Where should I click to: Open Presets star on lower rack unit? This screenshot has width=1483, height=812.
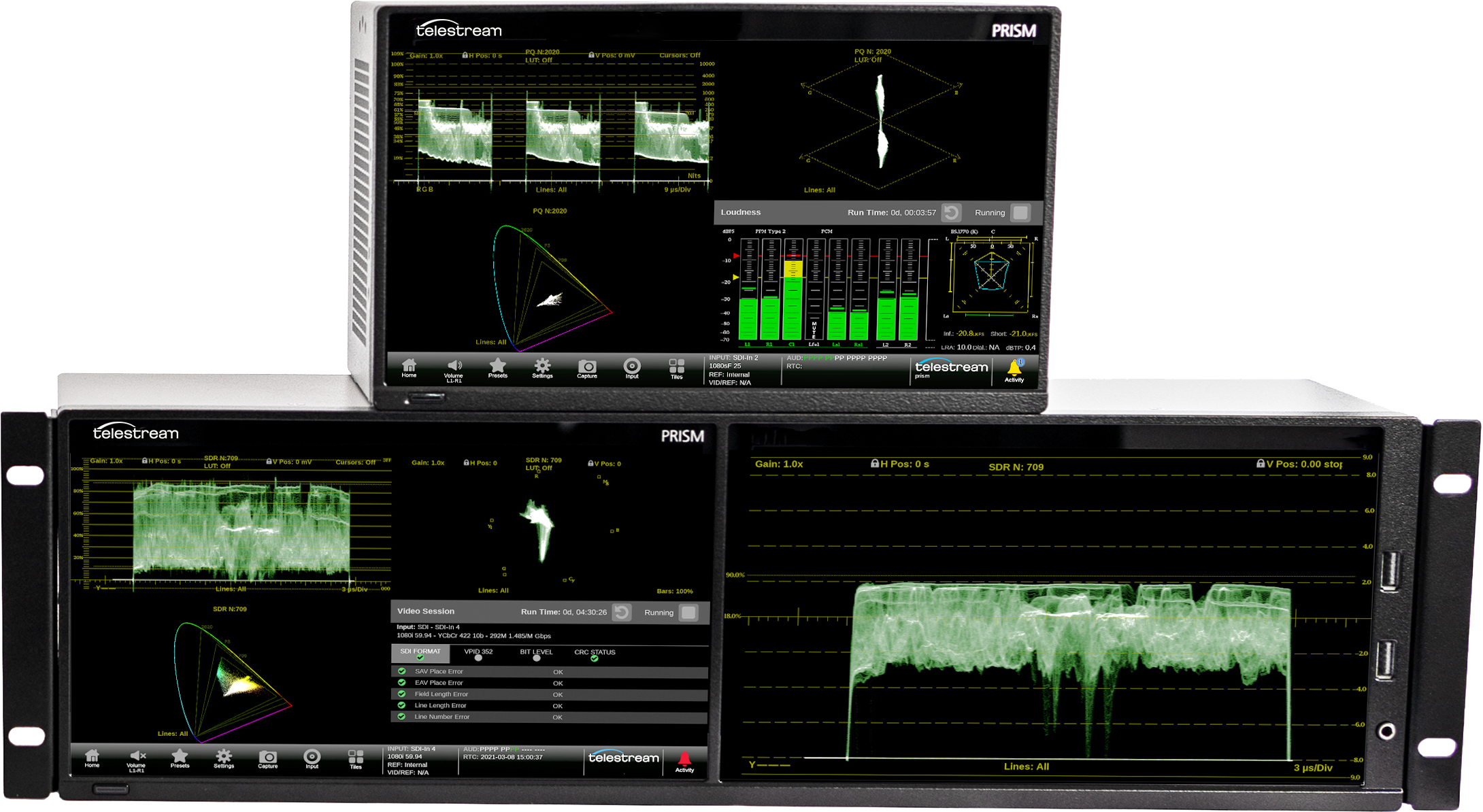click(x=180, y=758)
